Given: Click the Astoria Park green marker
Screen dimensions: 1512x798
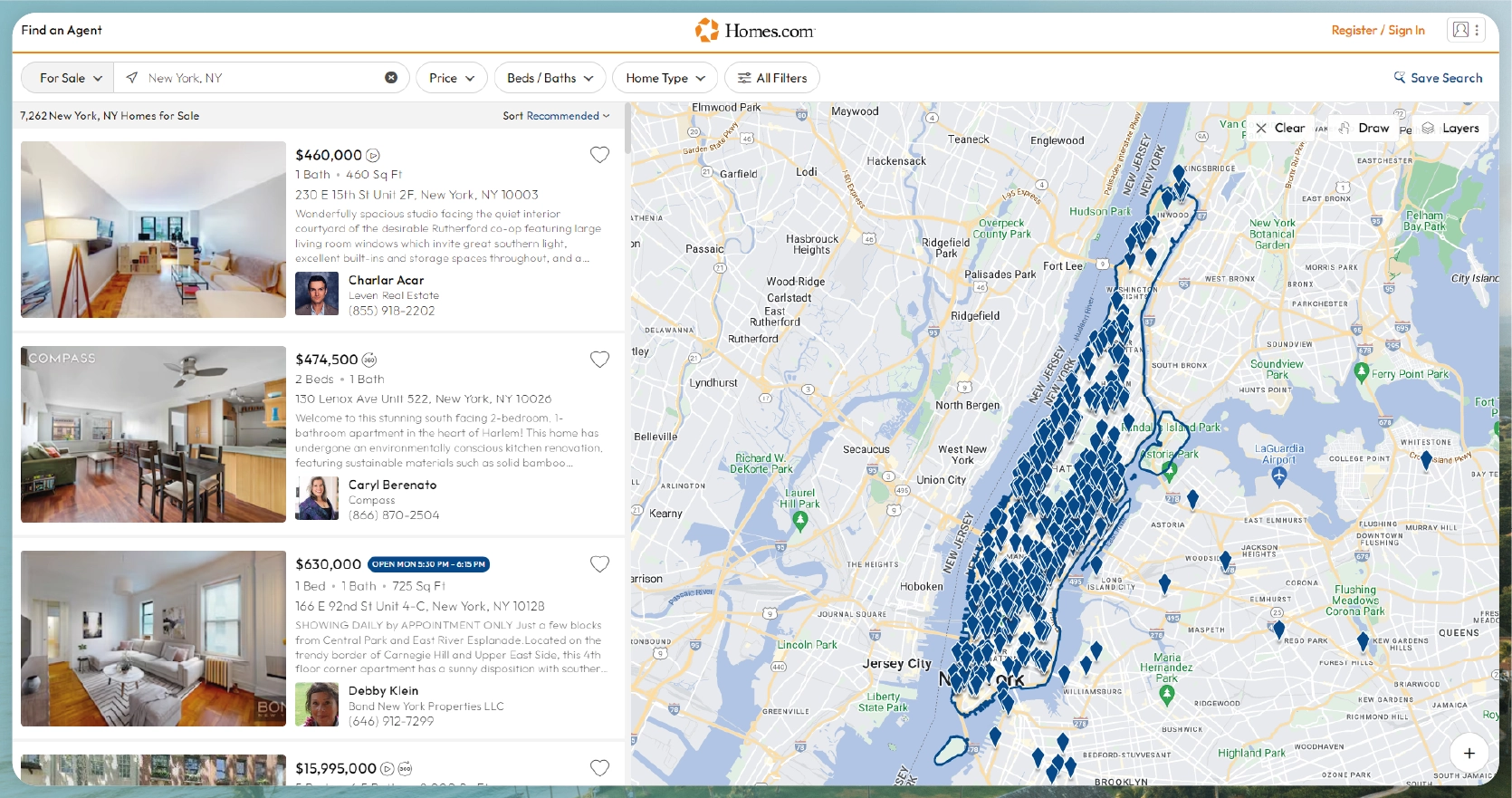Looking at the screenshot, I should coord(1170,470).
